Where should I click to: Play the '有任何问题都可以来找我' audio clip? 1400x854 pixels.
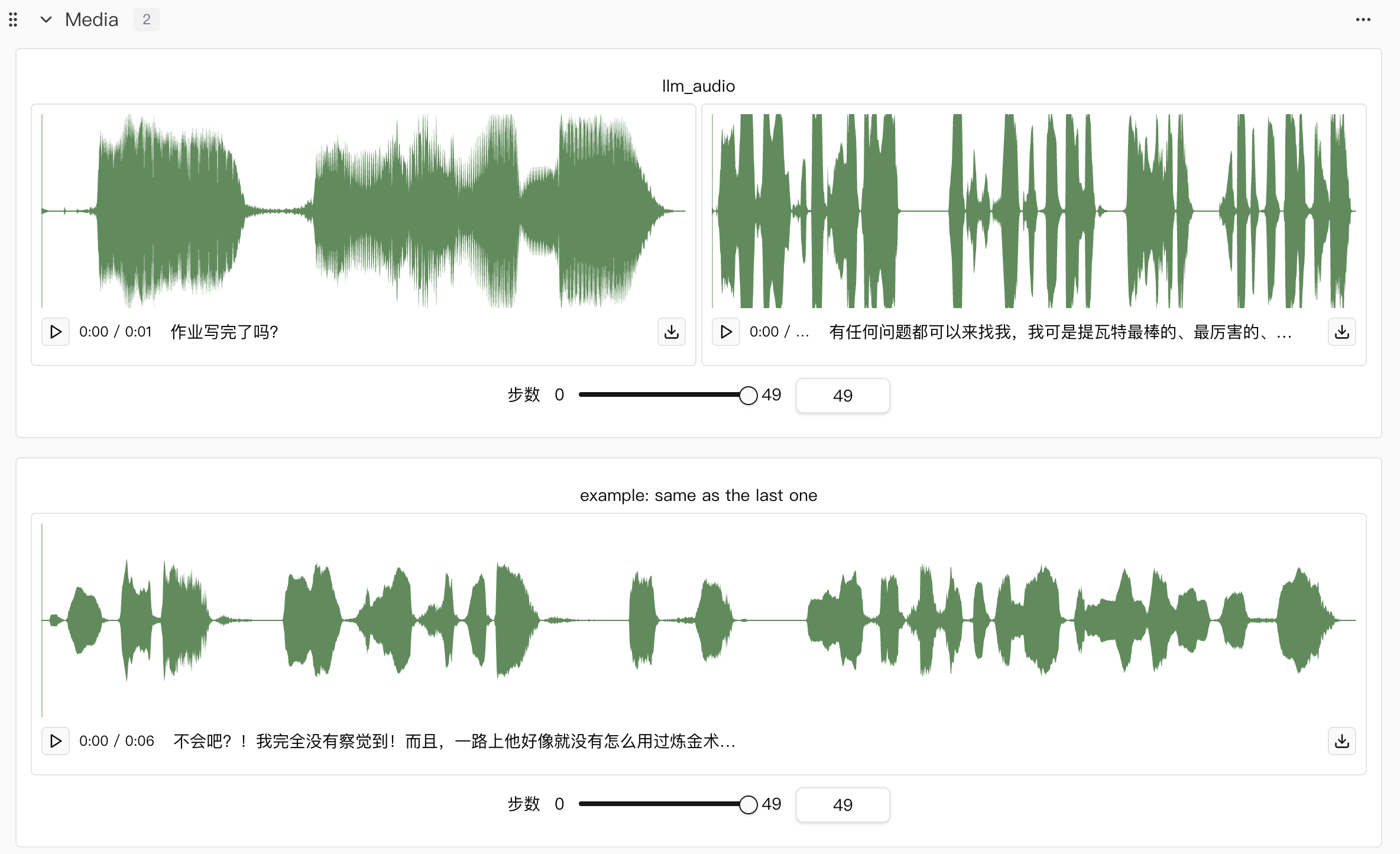726,332
